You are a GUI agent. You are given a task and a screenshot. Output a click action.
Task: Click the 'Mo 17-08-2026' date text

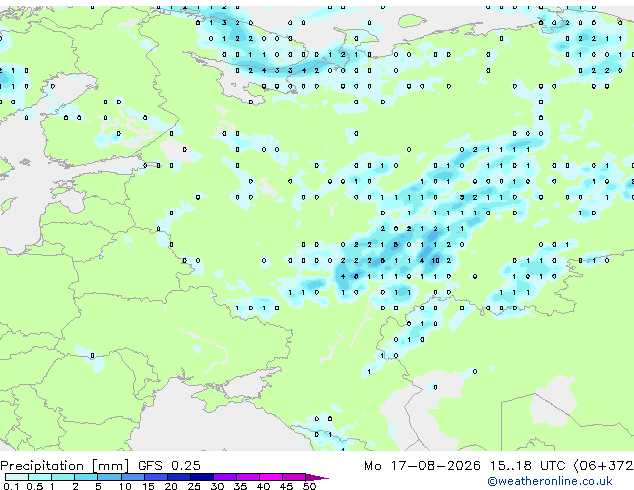tap(422, 465)
